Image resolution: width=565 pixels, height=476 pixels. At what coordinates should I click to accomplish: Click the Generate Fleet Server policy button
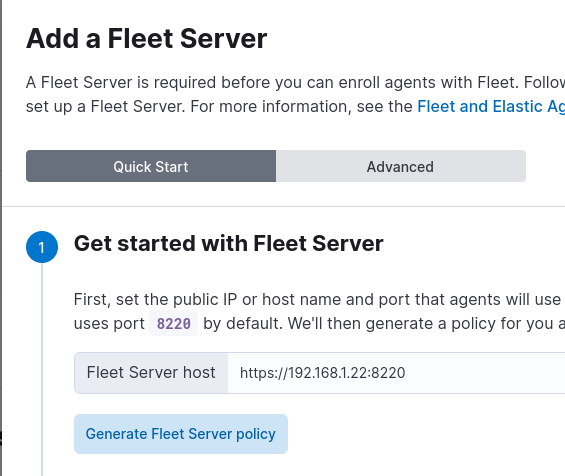click(x=181, y=434)
